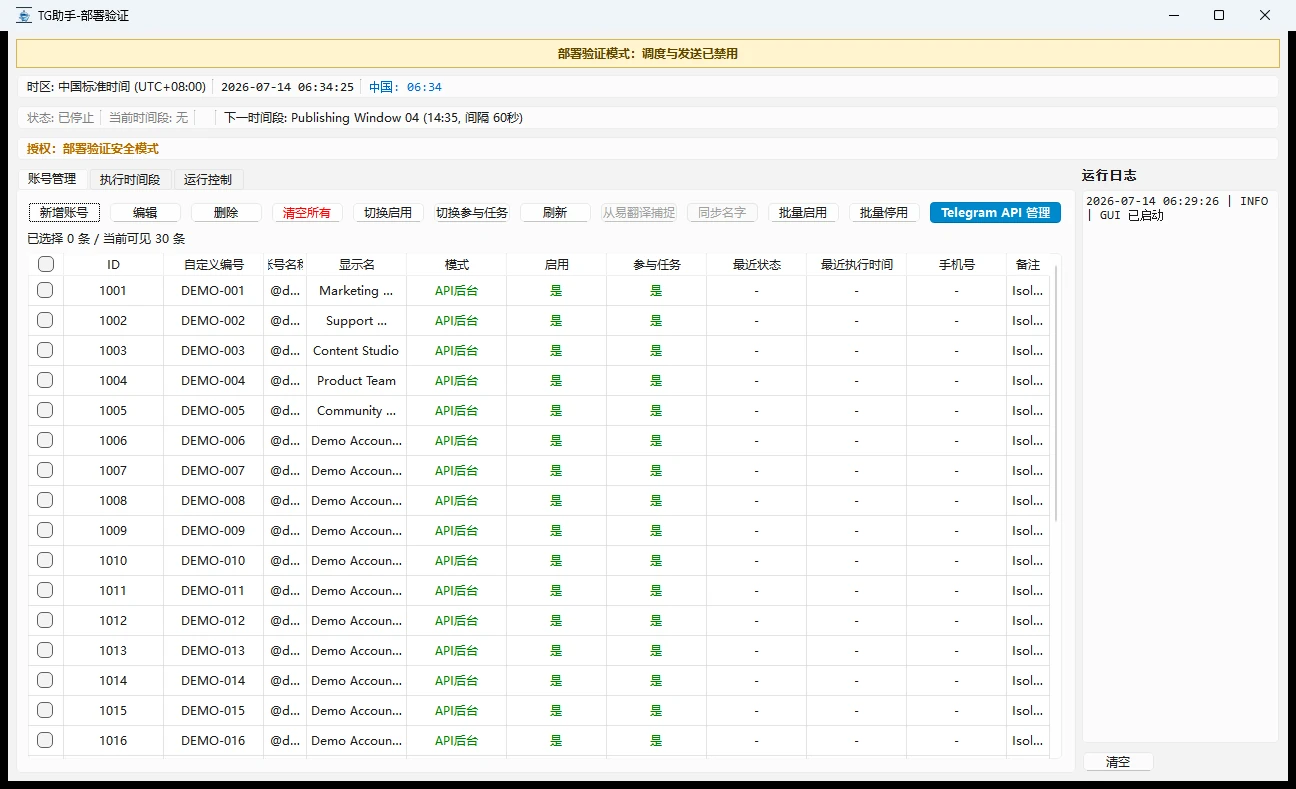Tick the checkbox for row ID 1016
The width and height of the screenshot is (1296, 789).
click(45, 740)
